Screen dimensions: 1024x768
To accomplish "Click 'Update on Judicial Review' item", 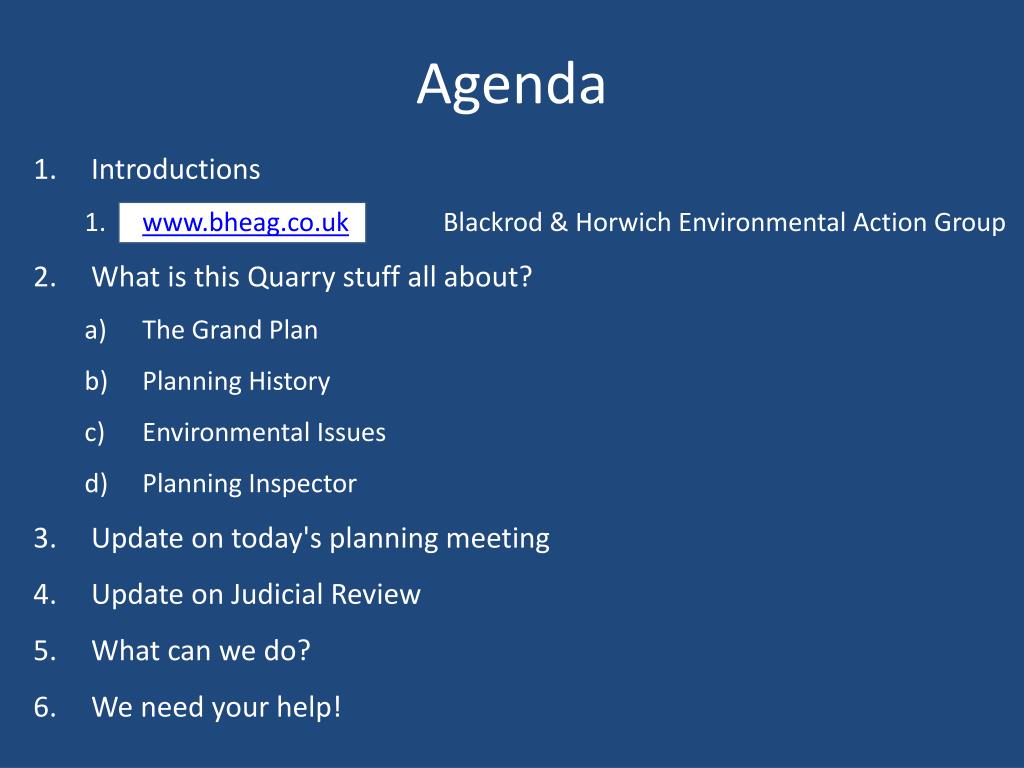I will pyautogui.click(x=256, y=594).
